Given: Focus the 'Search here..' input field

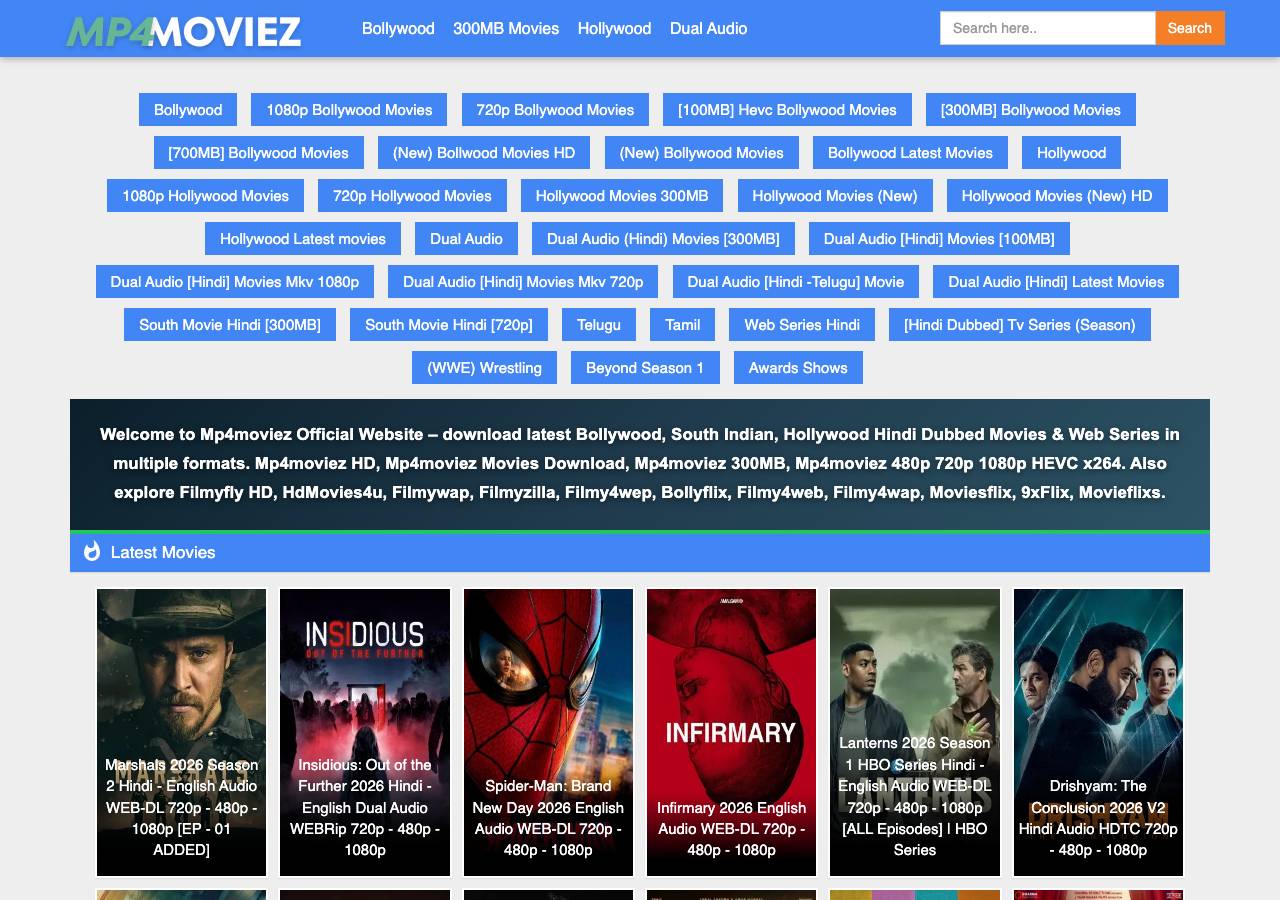Looking at the screenshot, I should 1048,28.
